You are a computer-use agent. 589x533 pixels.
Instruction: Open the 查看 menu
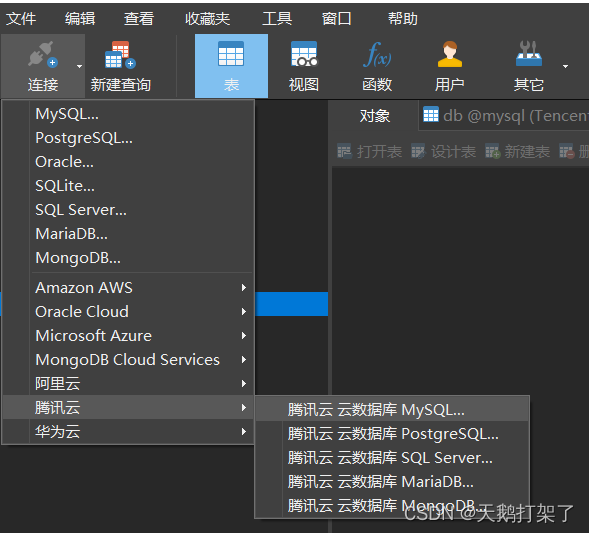click(139, 18)
